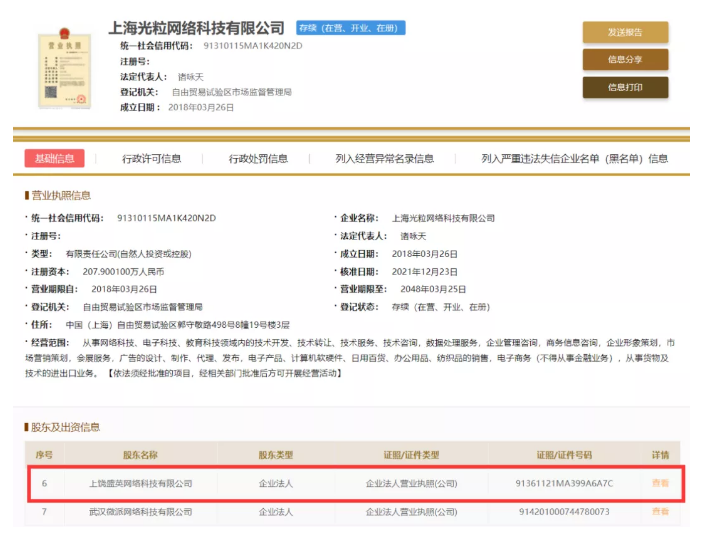Click header registration authority 自由贸易试验区市场监督管理局
This screenshot has height=542, width=711.
pyautogui.click(x=232, y=92)
